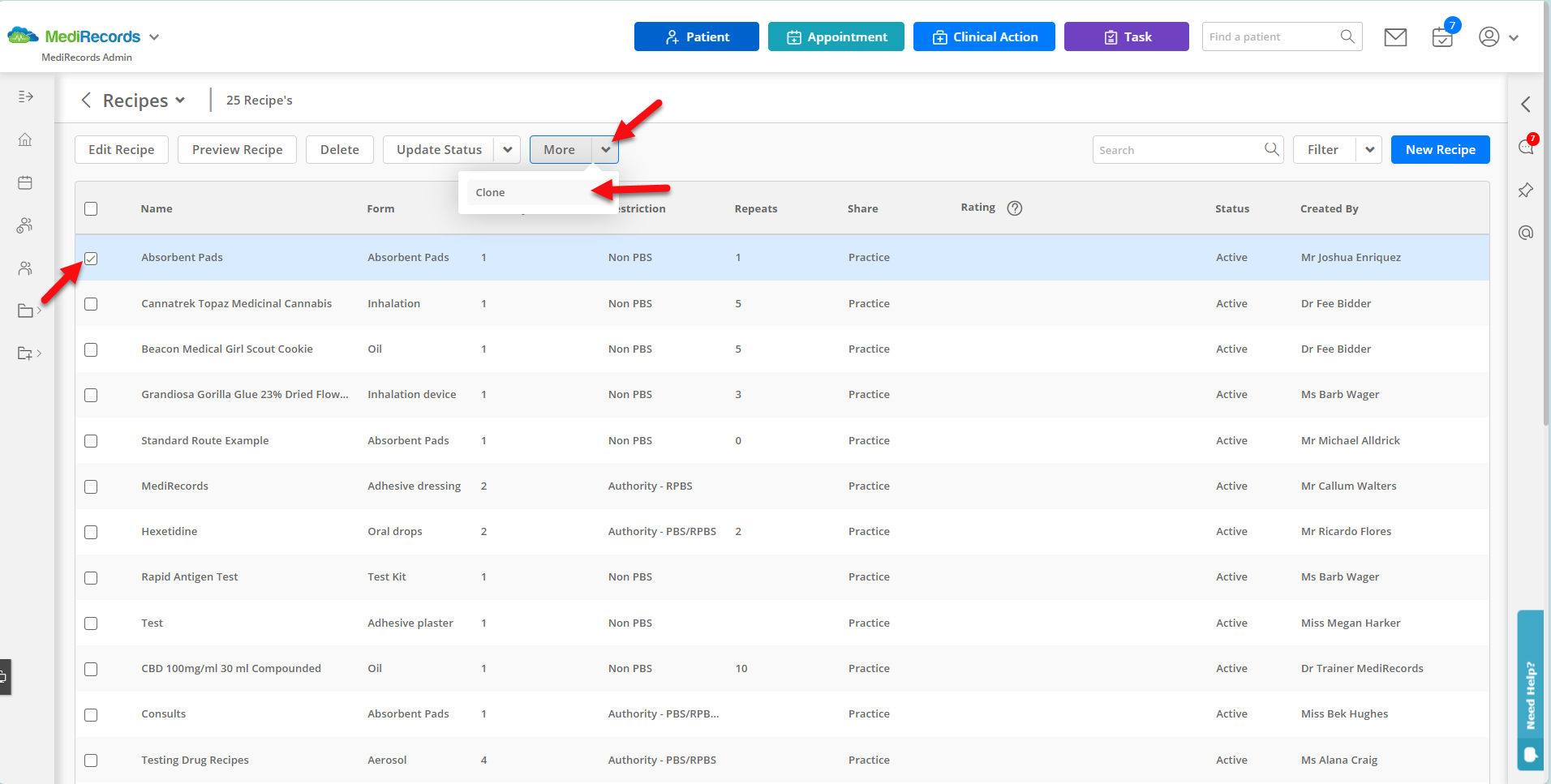Open the tasks calendar with badge 7
Viewport: 1551px width, 784px height.
[x=1443, y=37]
